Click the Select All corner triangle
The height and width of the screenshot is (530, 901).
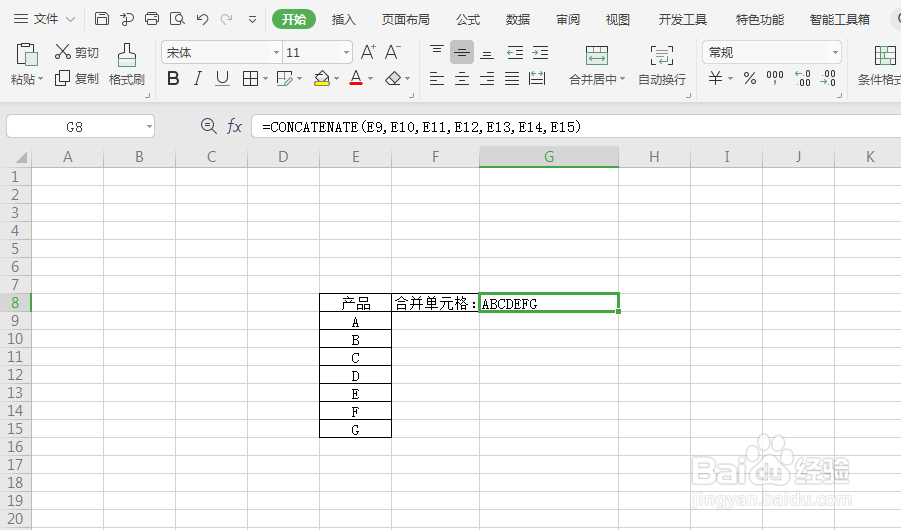[21, 157]
